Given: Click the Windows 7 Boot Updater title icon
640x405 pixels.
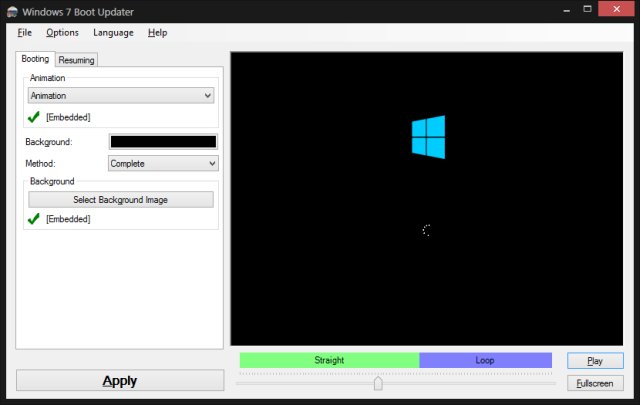Looking at the screenshot, I should tap(12, 12).
